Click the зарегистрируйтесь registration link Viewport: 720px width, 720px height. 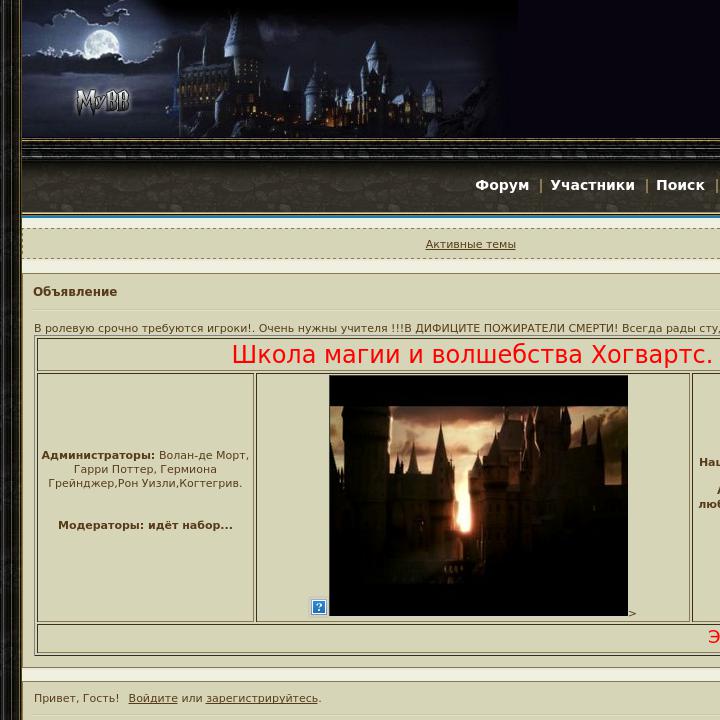(262, 698)
